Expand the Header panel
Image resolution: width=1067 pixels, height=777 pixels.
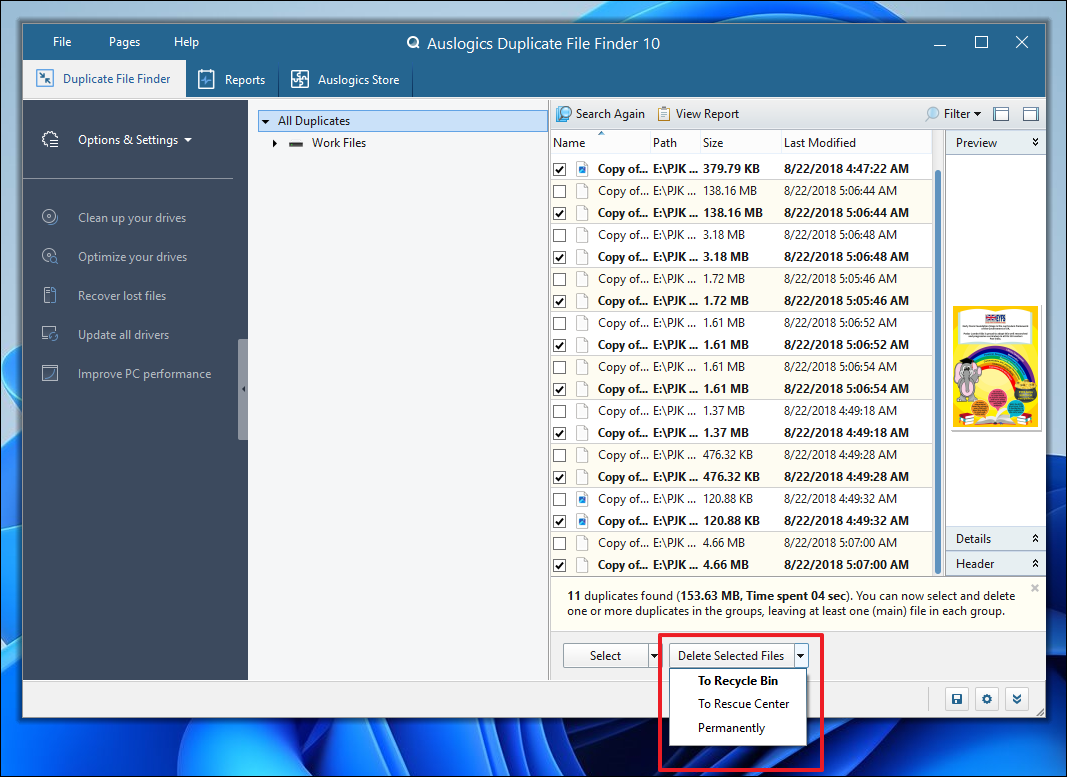tap(1035, 563)
